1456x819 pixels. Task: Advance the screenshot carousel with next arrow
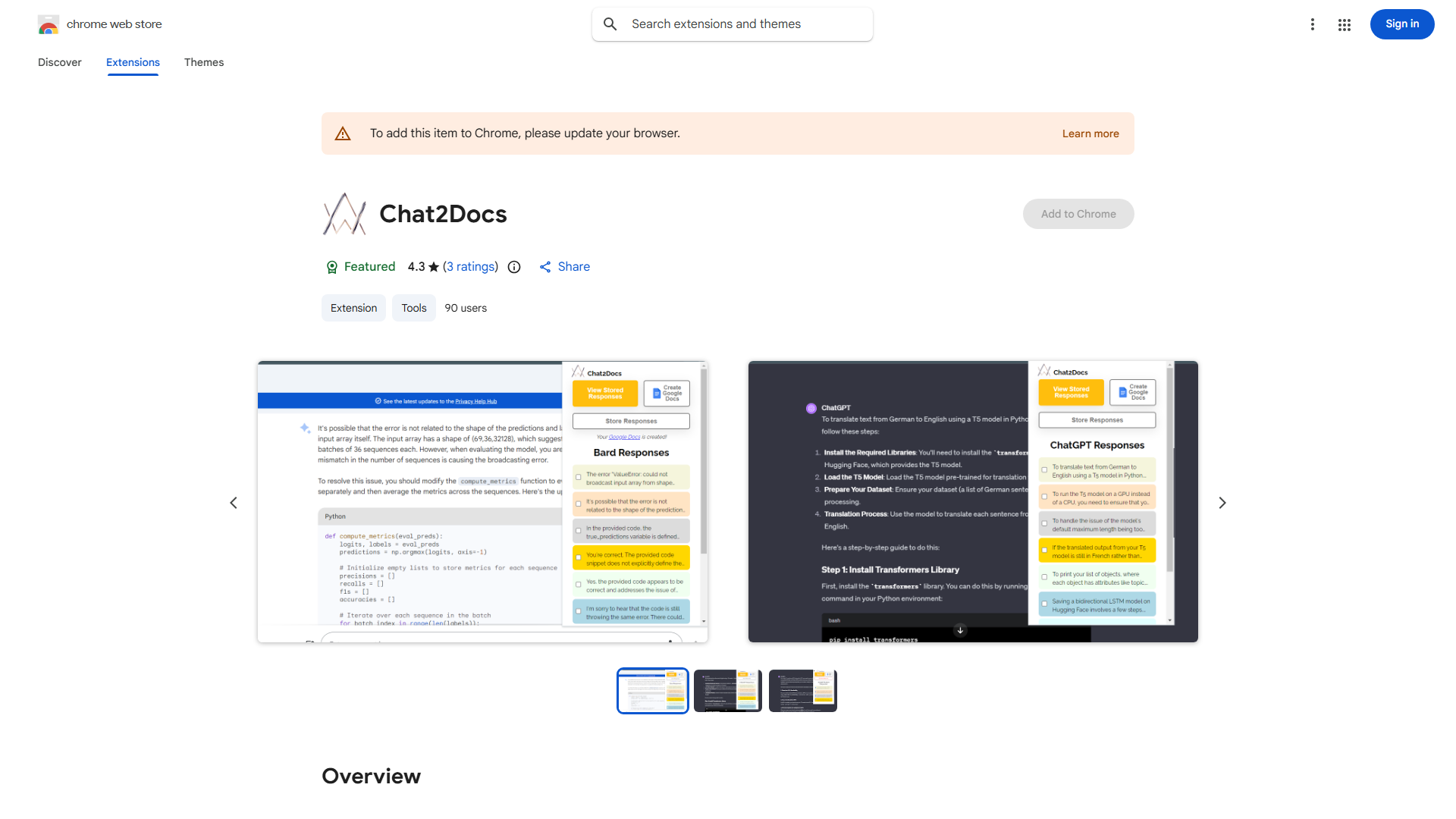tap(1222, 503)
